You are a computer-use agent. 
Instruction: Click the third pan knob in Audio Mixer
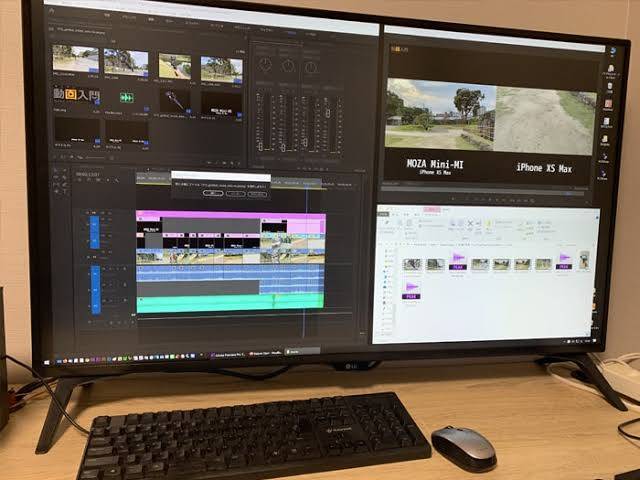(311, 68)
